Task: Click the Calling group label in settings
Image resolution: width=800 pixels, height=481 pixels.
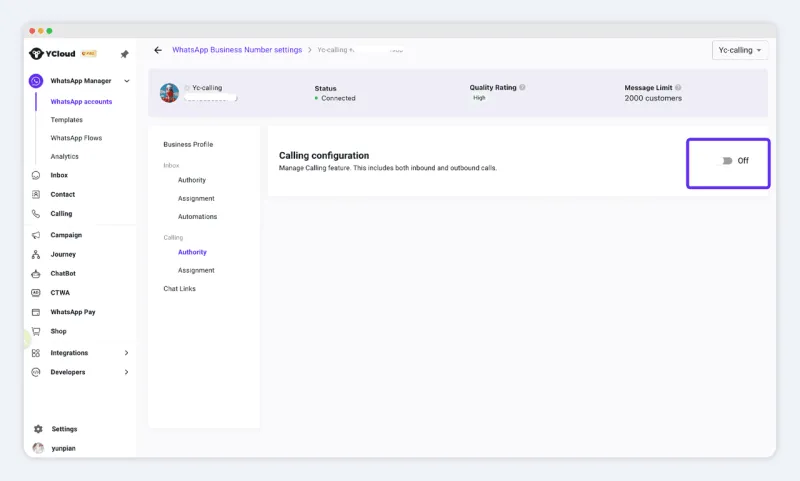Action: click(x=173, y=238)
